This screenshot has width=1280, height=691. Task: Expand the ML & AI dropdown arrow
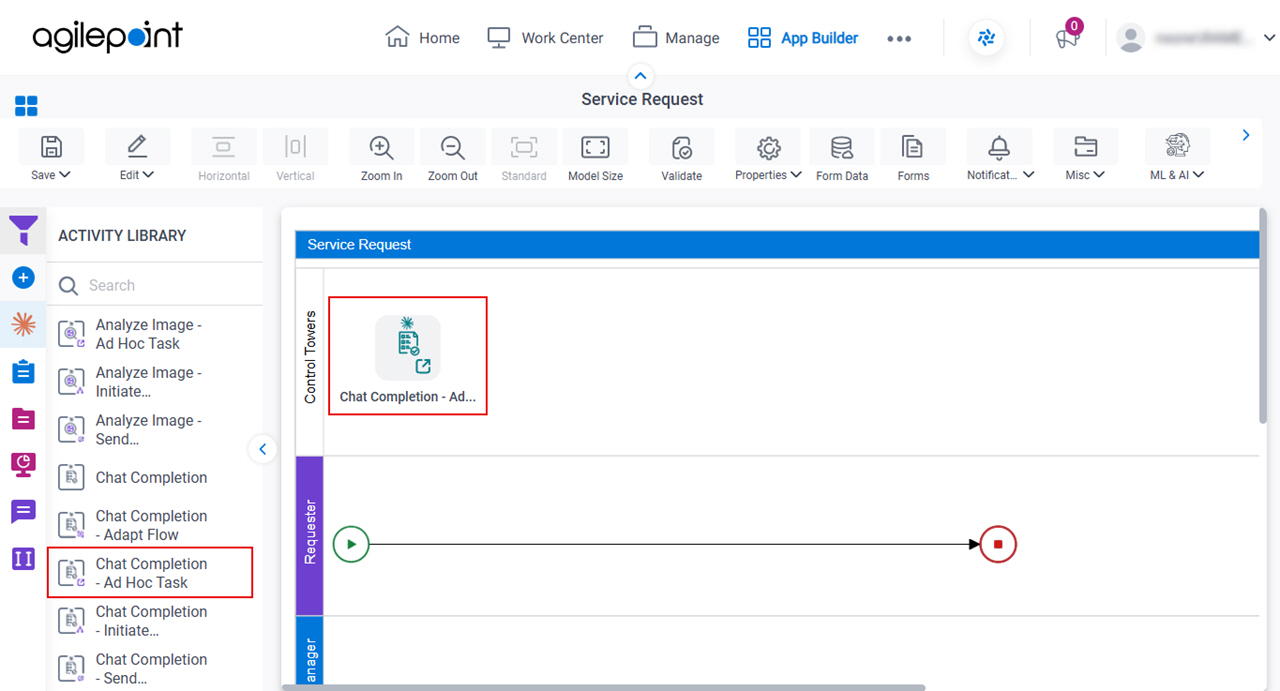pyautogui.click(x=1199, y=175)
